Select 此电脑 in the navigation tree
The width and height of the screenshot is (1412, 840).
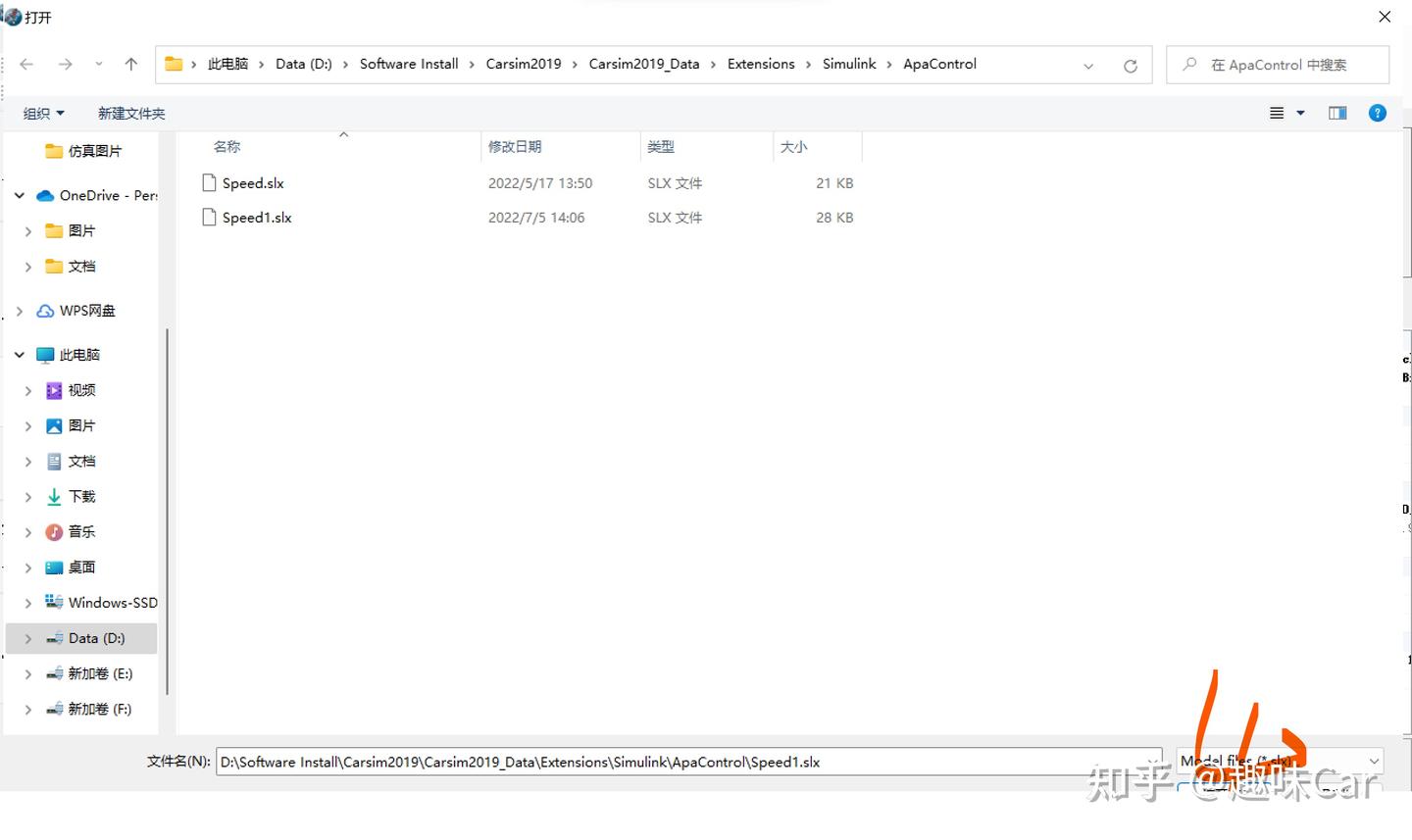(x=69, y=355)
